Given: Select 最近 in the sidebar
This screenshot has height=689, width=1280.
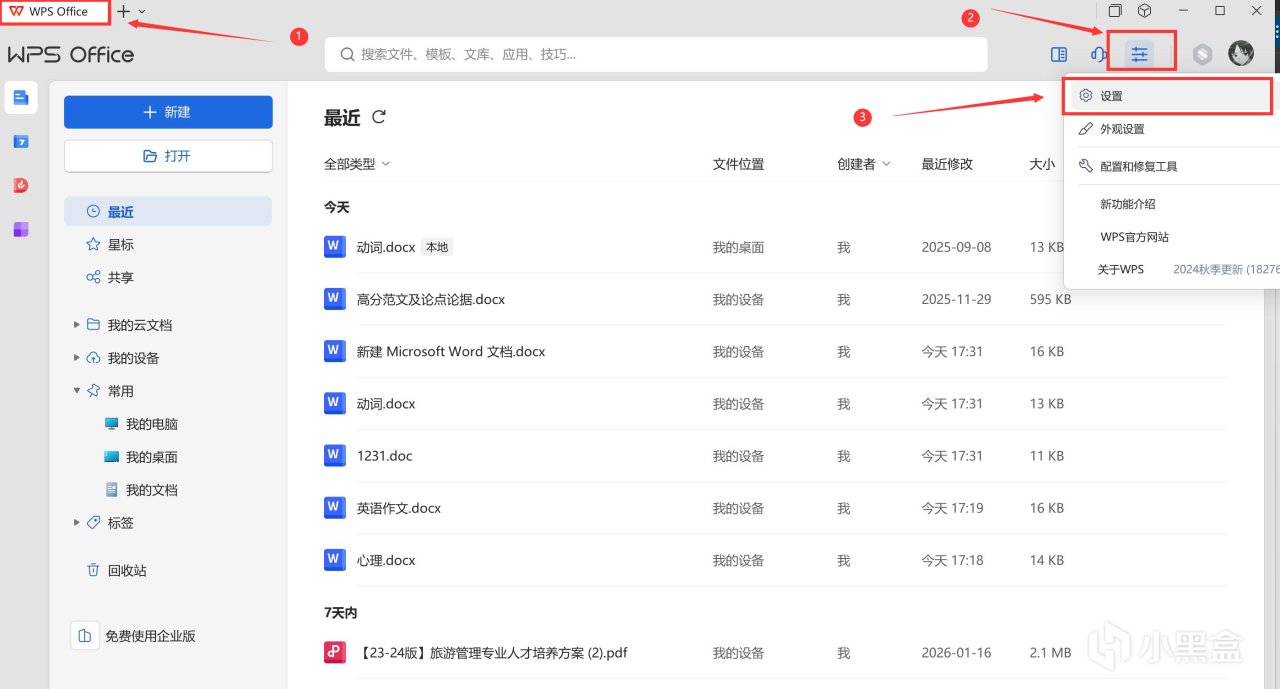Looking at the screenshot, I should [x=168, y=212].
